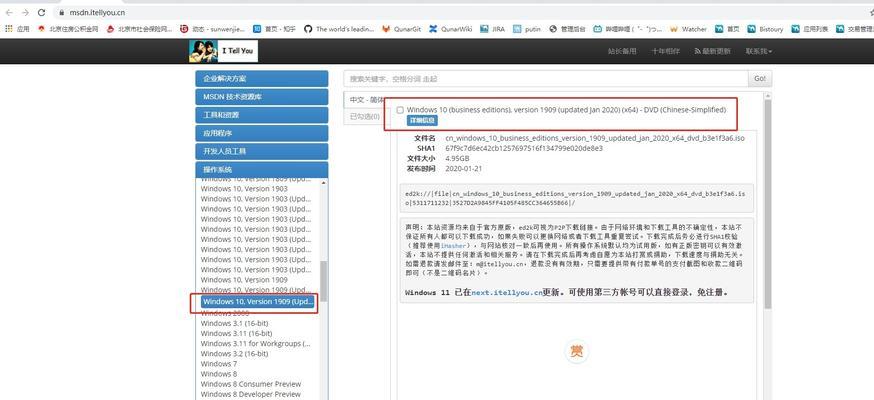Screen dimensions: 874x400
Task: Open the QunarGit bookmark
Action: pyautogui.click(x=401, y=29)
